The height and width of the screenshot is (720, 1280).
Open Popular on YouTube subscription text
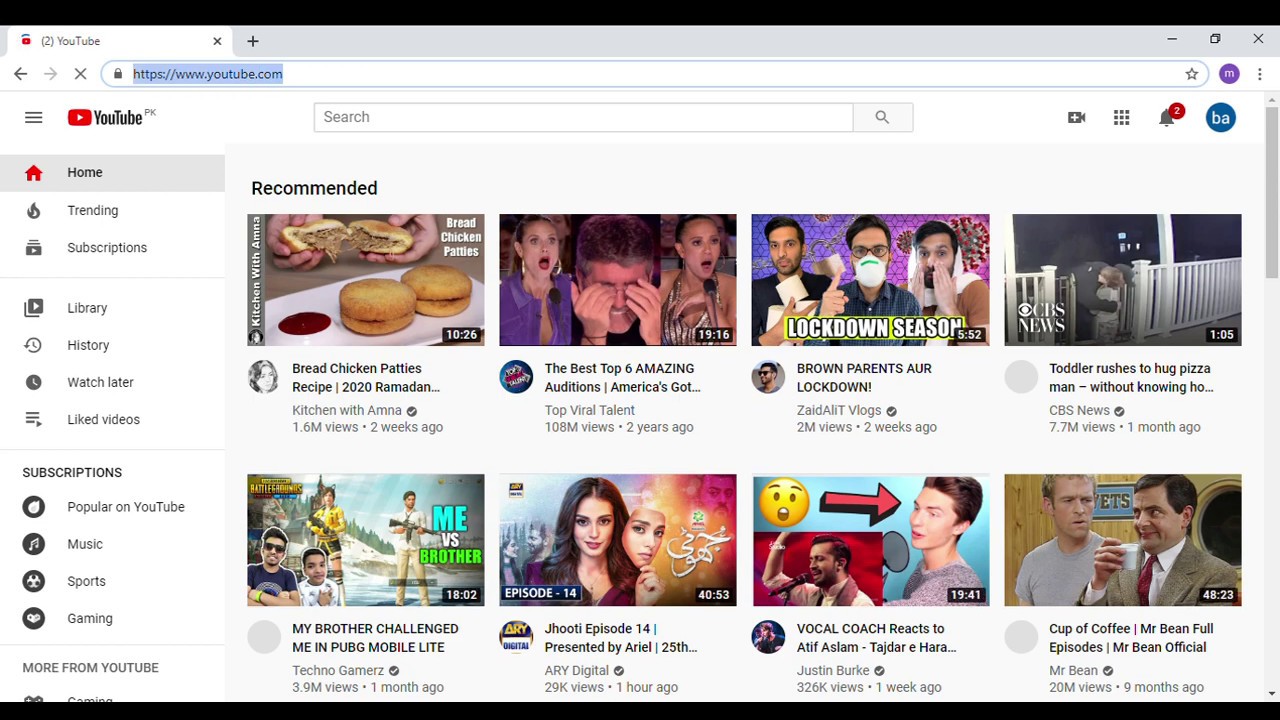pos(126,507)
